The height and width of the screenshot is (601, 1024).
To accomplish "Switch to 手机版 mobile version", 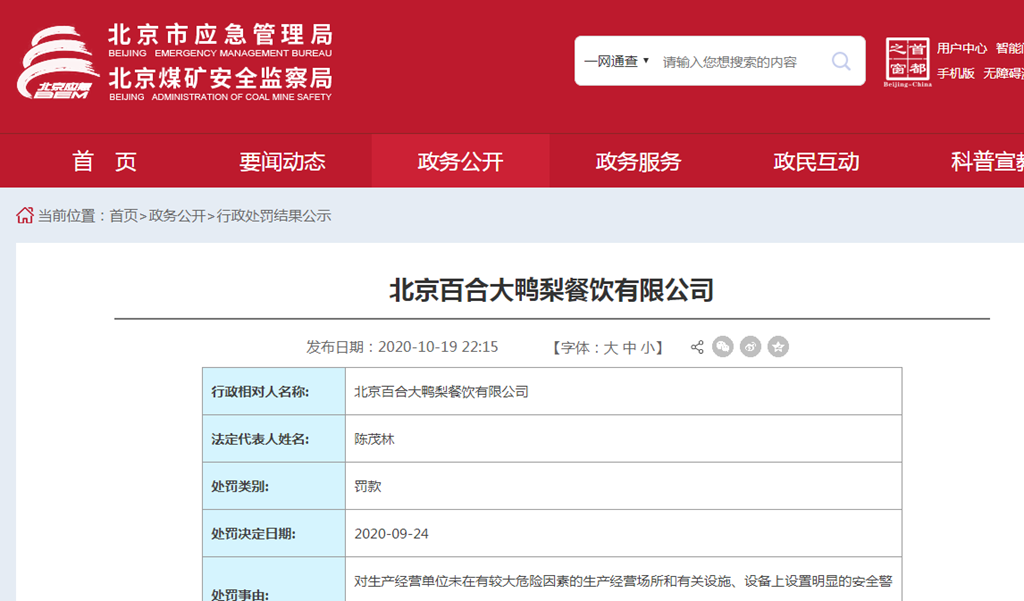I will click(956, 73).
